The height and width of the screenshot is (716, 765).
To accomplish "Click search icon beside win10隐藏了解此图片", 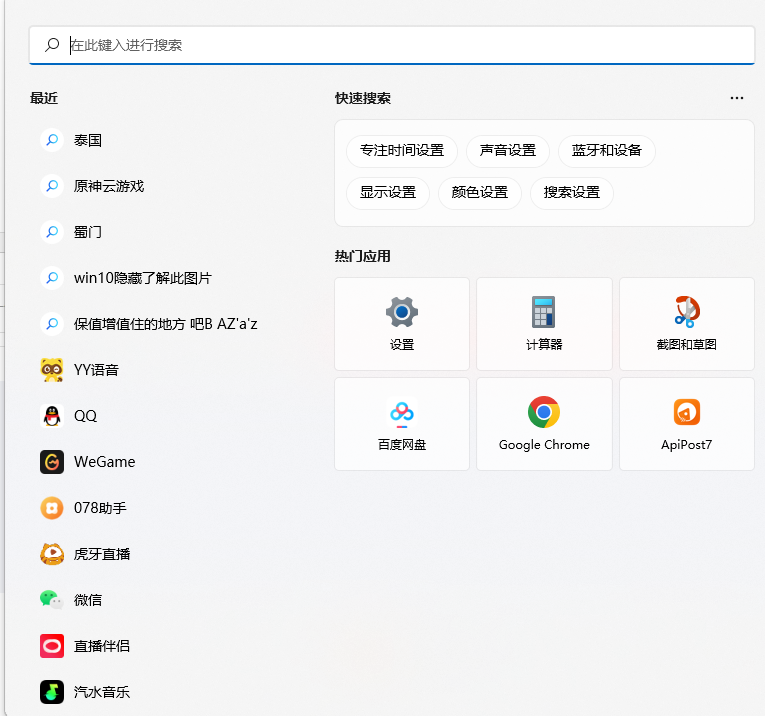I will (52, 278).
